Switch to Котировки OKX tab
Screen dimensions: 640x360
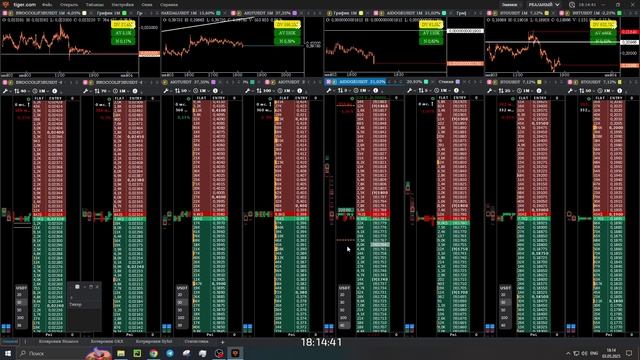point(107,342)
